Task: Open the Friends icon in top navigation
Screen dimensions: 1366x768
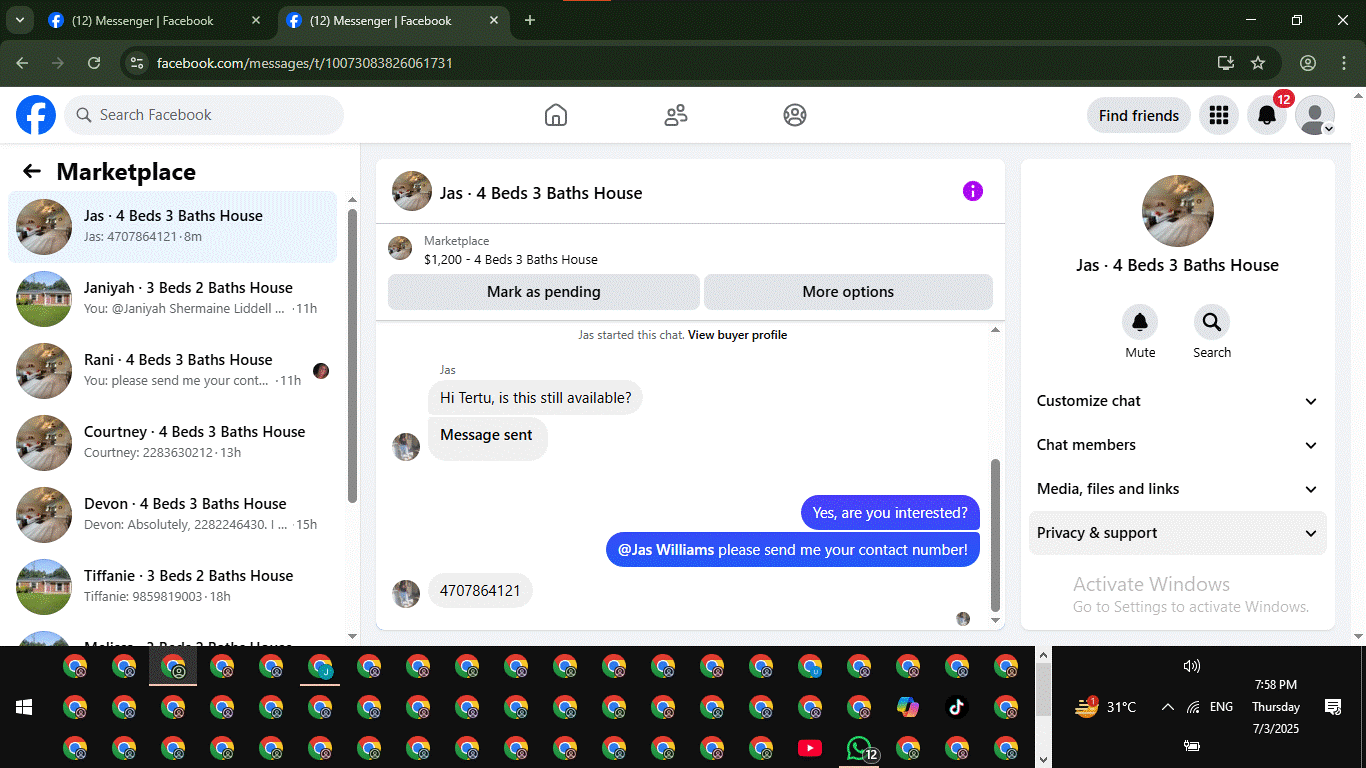Action: [676, 115]
